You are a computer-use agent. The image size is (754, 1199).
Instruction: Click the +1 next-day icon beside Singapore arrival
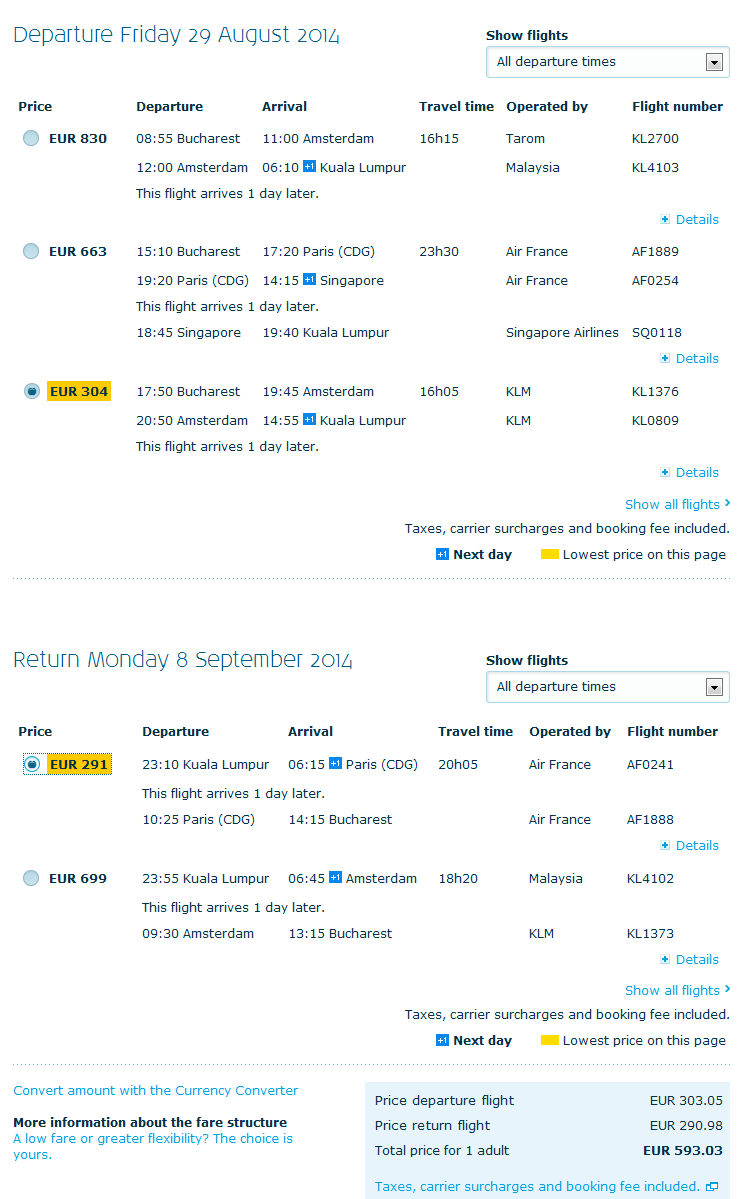(x=310, y=281)
